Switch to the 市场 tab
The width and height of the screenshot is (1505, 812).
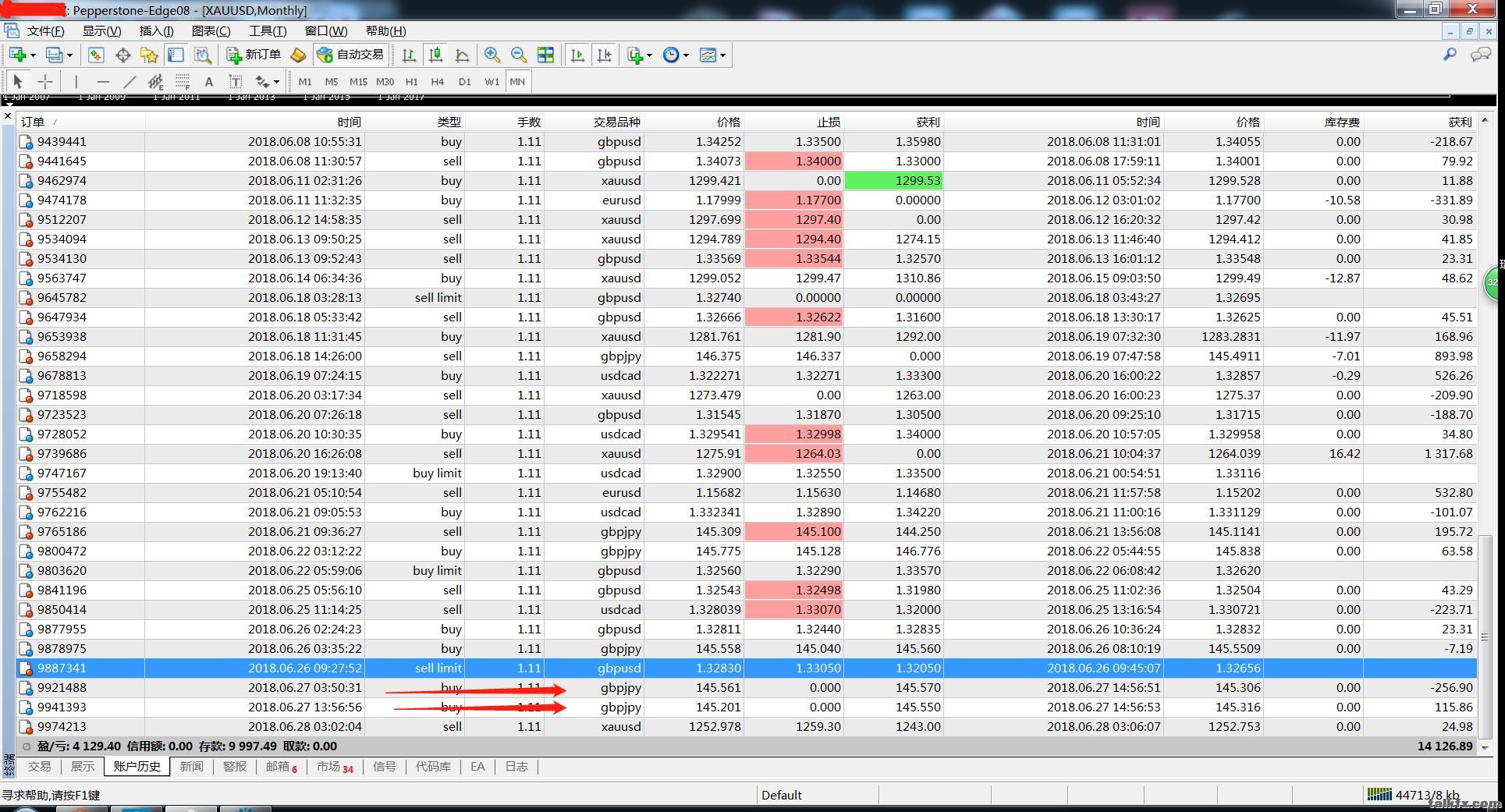click(x=334, y=767)
